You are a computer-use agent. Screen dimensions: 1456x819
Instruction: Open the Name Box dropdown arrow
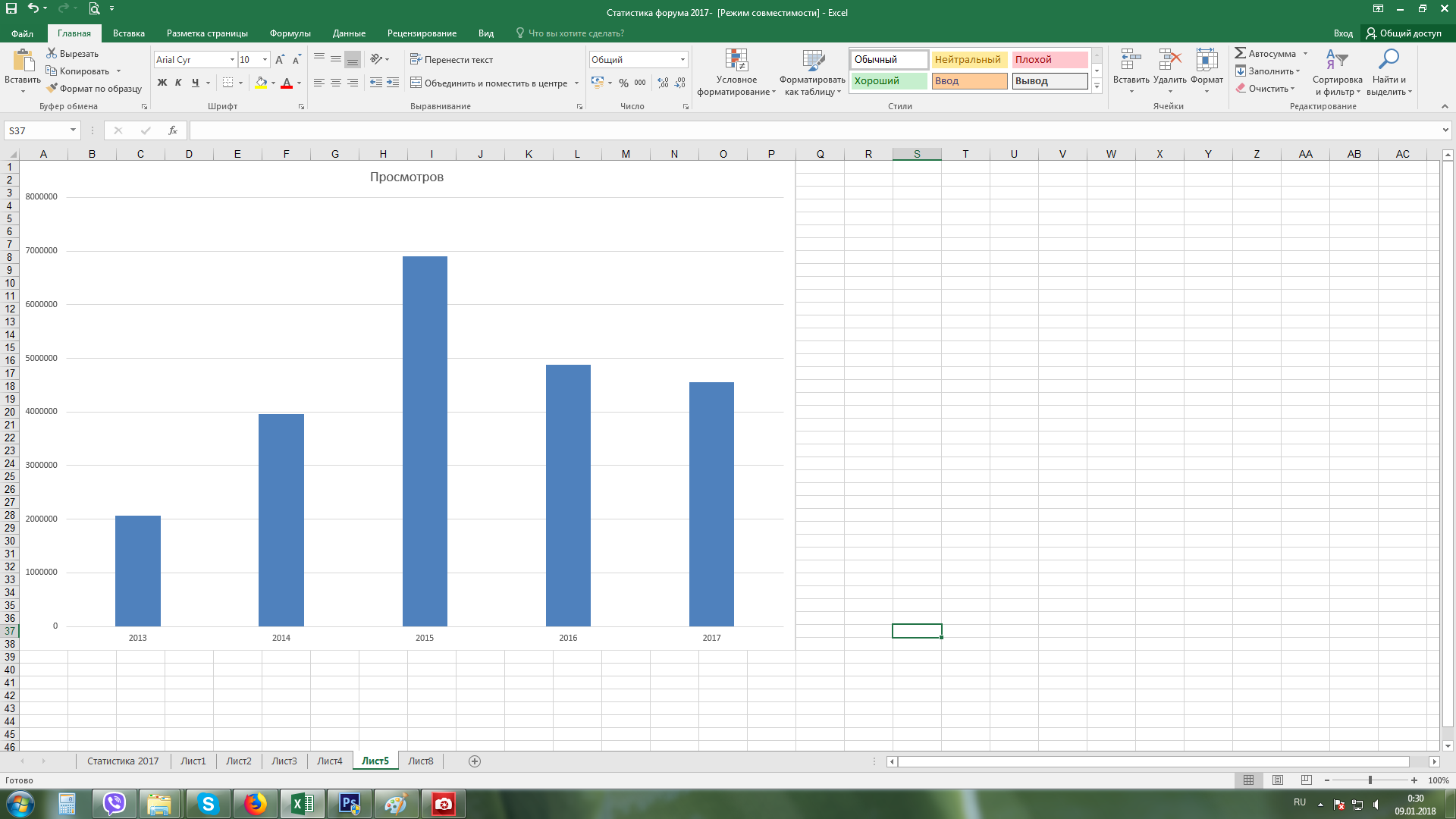[x=73, y=130]
